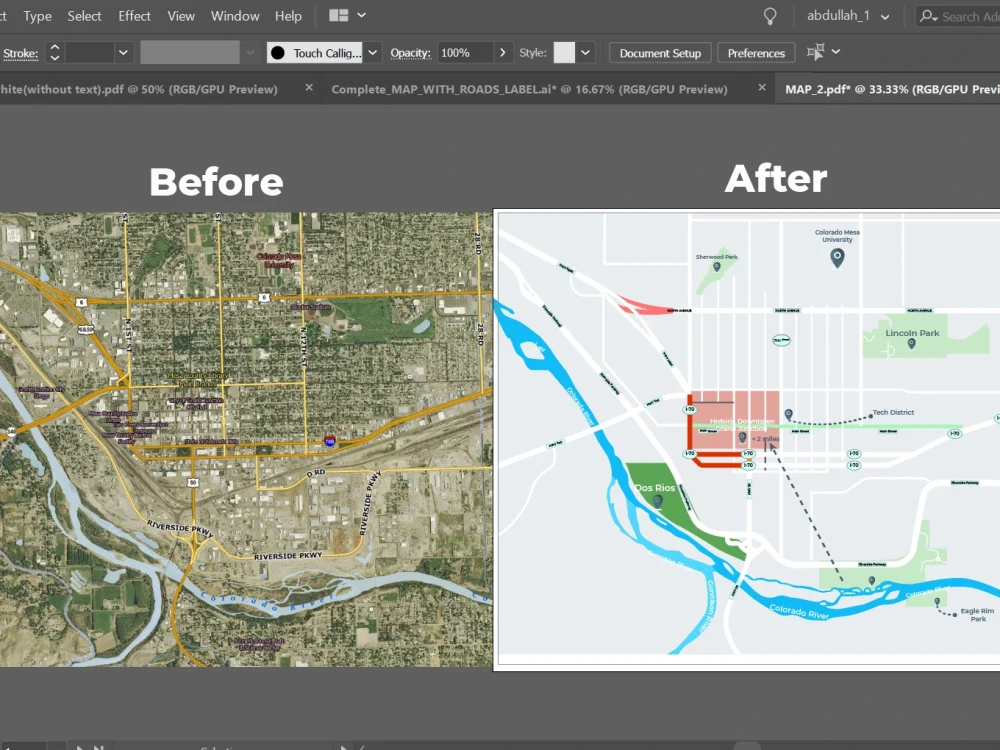Click the next artboard arrow in status bar

[x=80, y=745]
